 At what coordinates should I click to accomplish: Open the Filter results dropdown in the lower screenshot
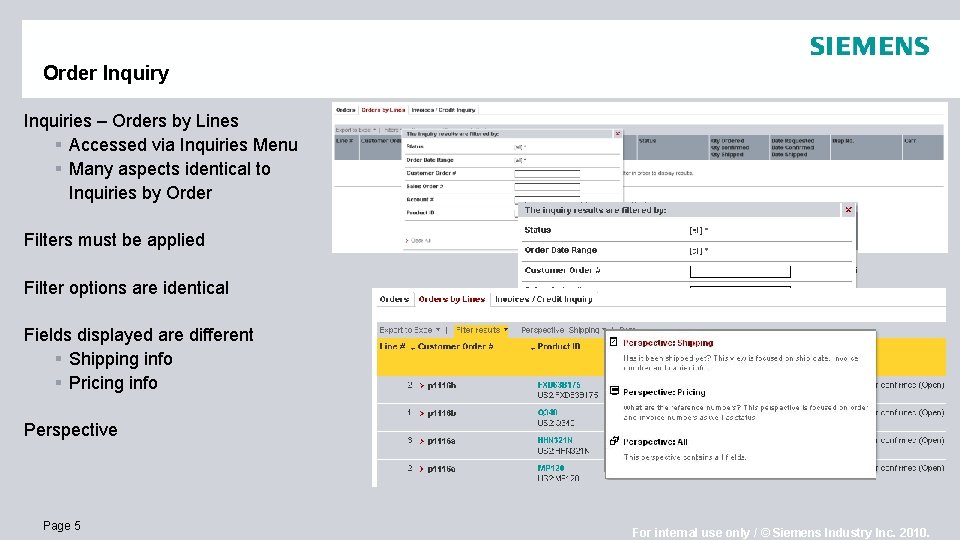[x=481, y=329]
